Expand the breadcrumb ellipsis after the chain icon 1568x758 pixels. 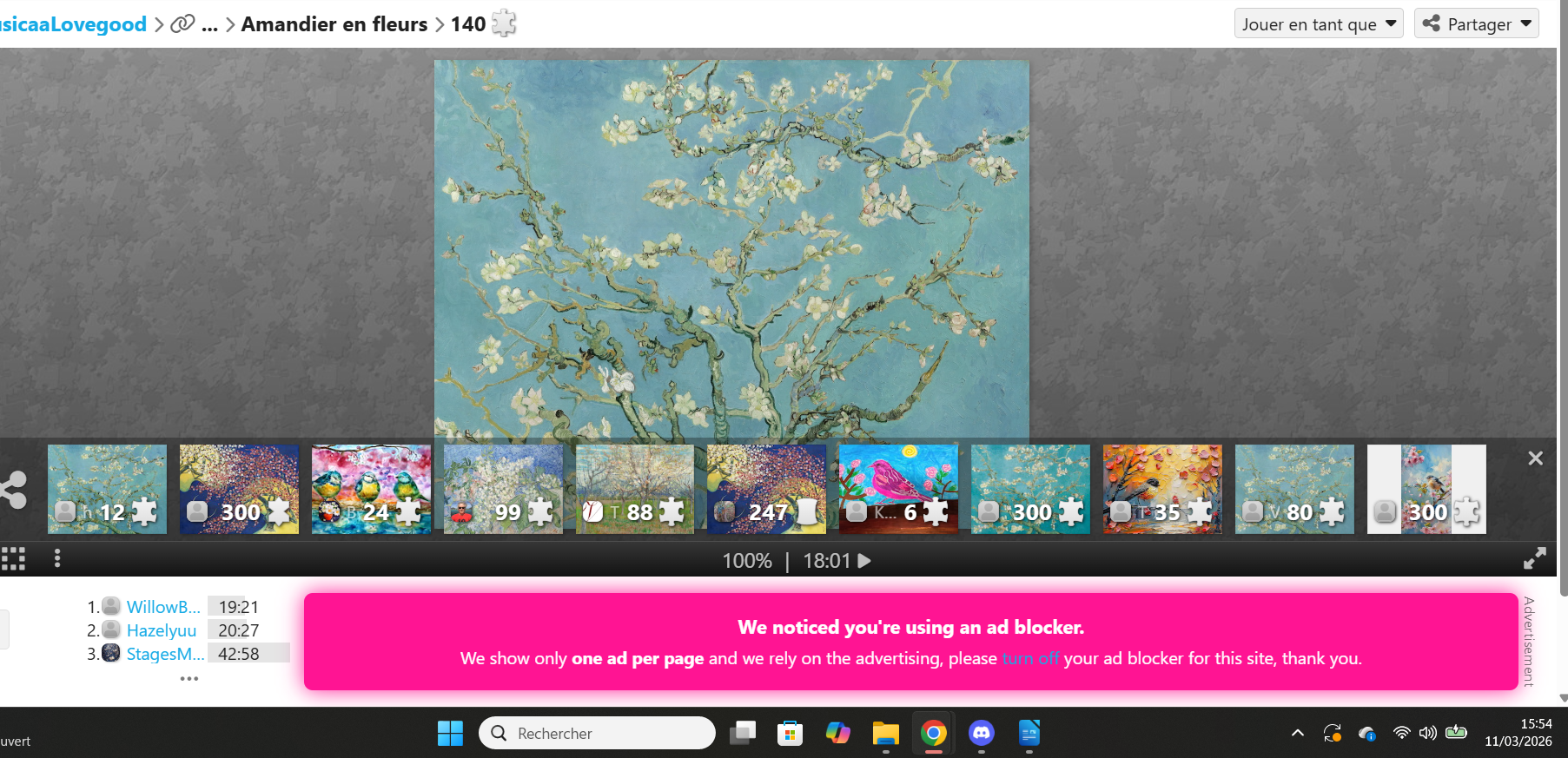pyautogui.click(x=209, y=24)
